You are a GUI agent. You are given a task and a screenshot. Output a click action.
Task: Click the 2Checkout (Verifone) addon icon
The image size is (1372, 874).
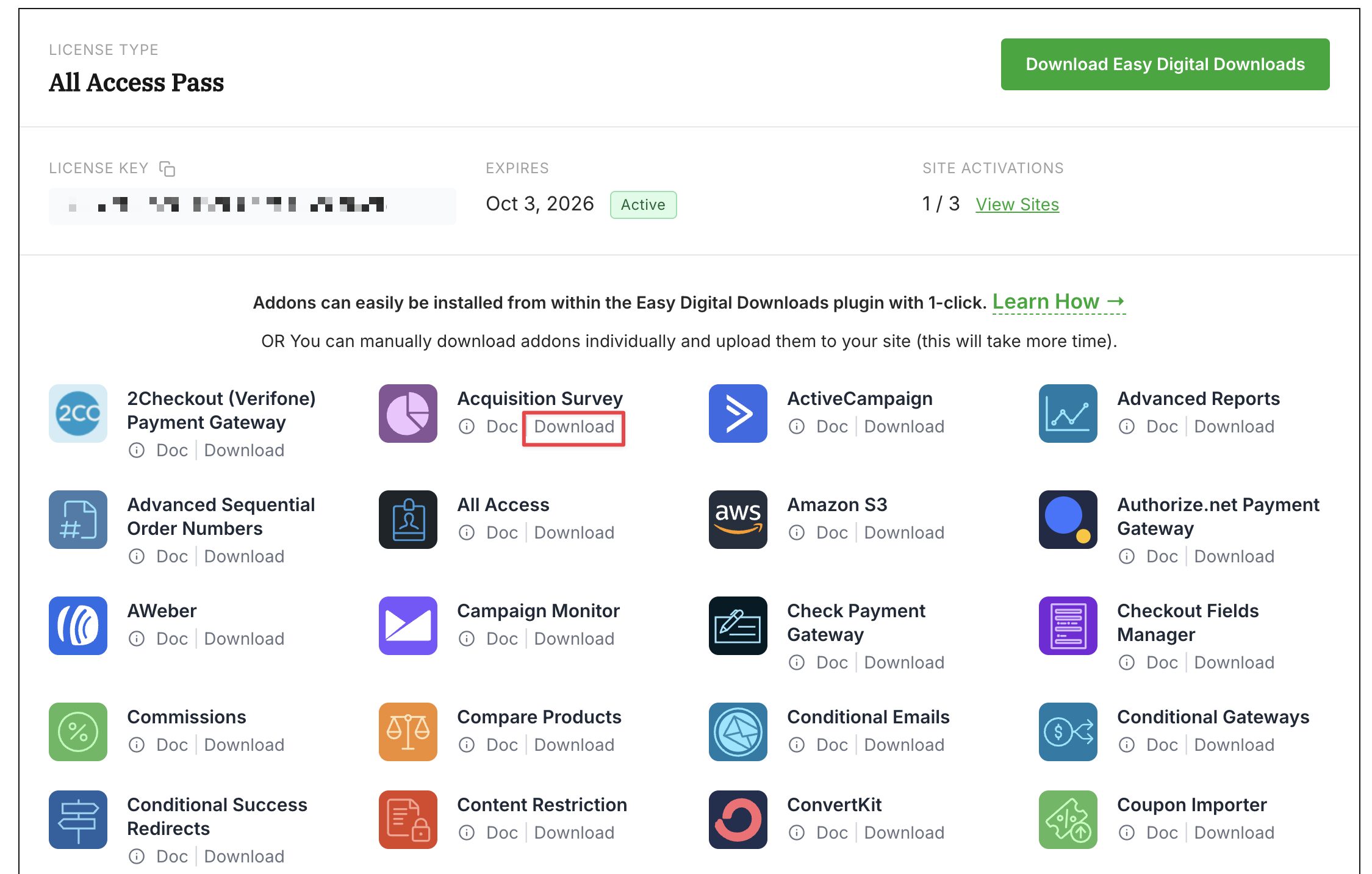(x=78, y=414)
